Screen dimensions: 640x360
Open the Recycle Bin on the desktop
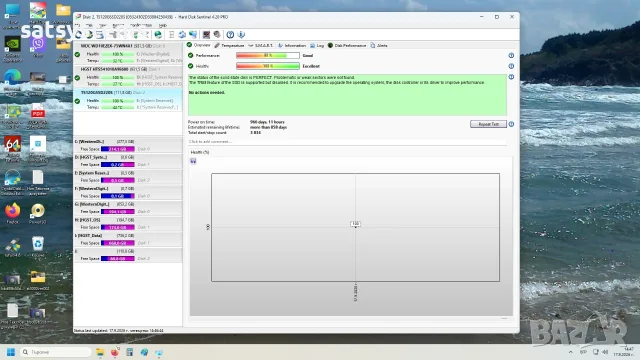coord(38,247)
